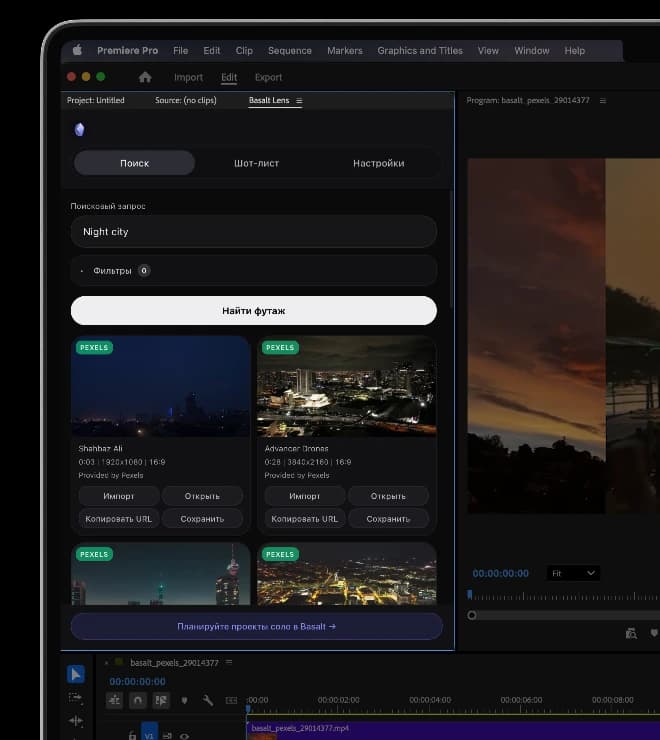
Task: Open the bottom-right aerial city lights thumbnail
Action: tap(347, 574)
